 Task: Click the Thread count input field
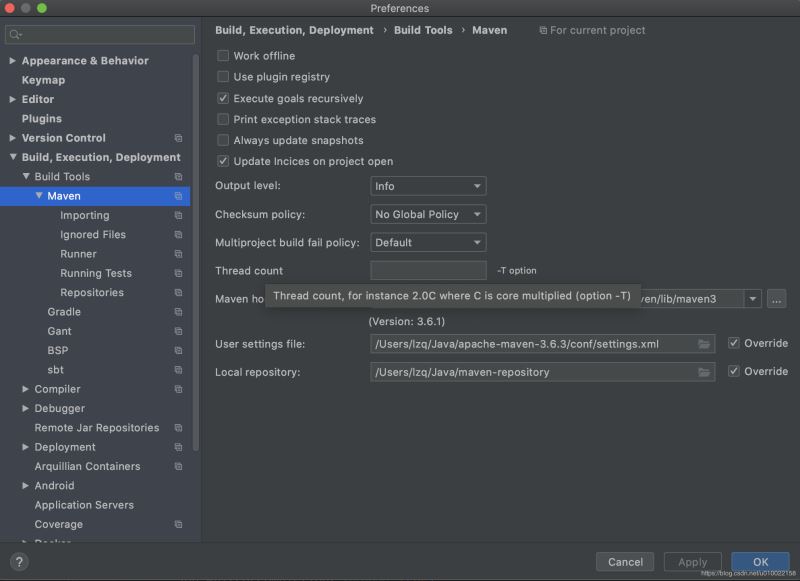[x=428, y=270]
